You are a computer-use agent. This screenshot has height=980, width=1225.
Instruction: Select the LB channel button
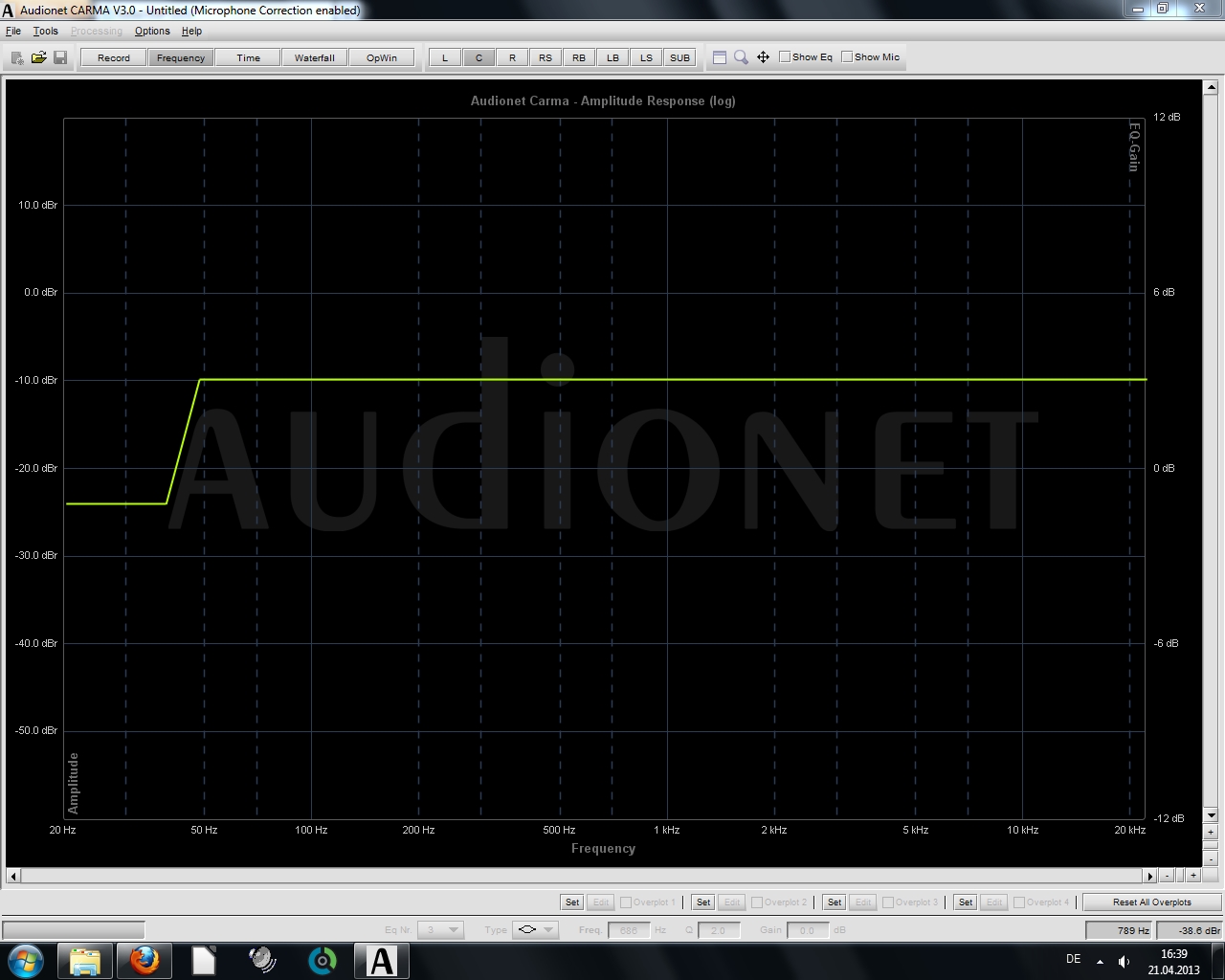(612, 57)
